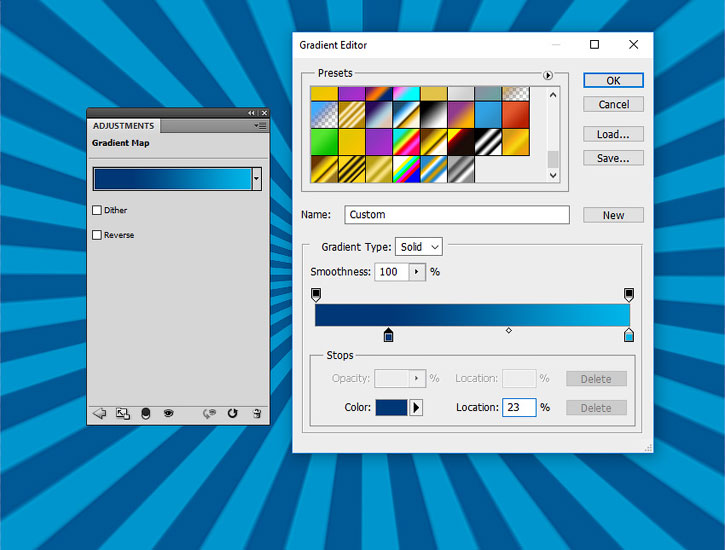Maximize the Gradient Editor window
This screenshot has width=725, height=550.
click(x=595, y=44)
